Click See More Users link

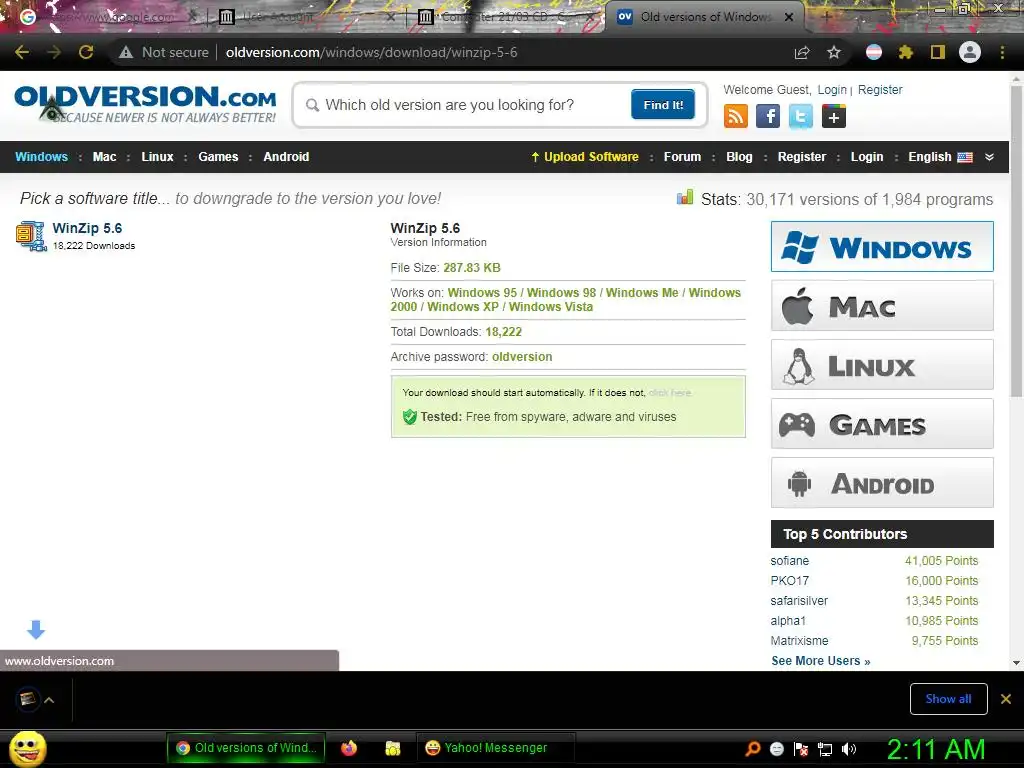[x=821, y=661]
